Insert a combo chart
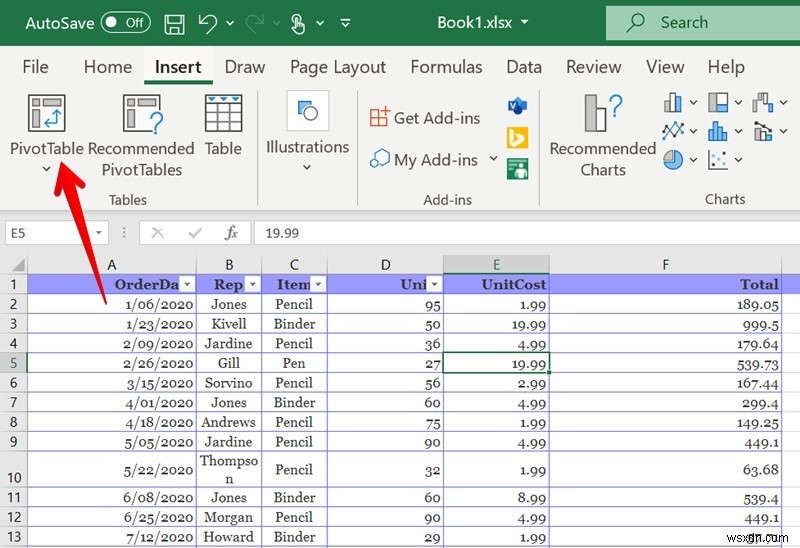The height and width of the screenshot is (548, 800). pos(763,132)
